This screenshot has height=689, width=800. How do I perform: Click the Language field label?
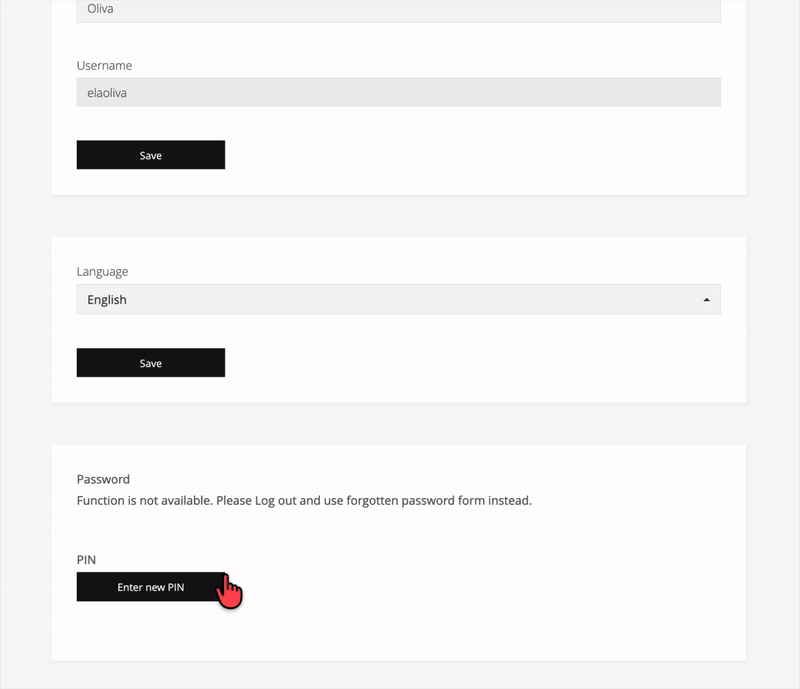102,272
